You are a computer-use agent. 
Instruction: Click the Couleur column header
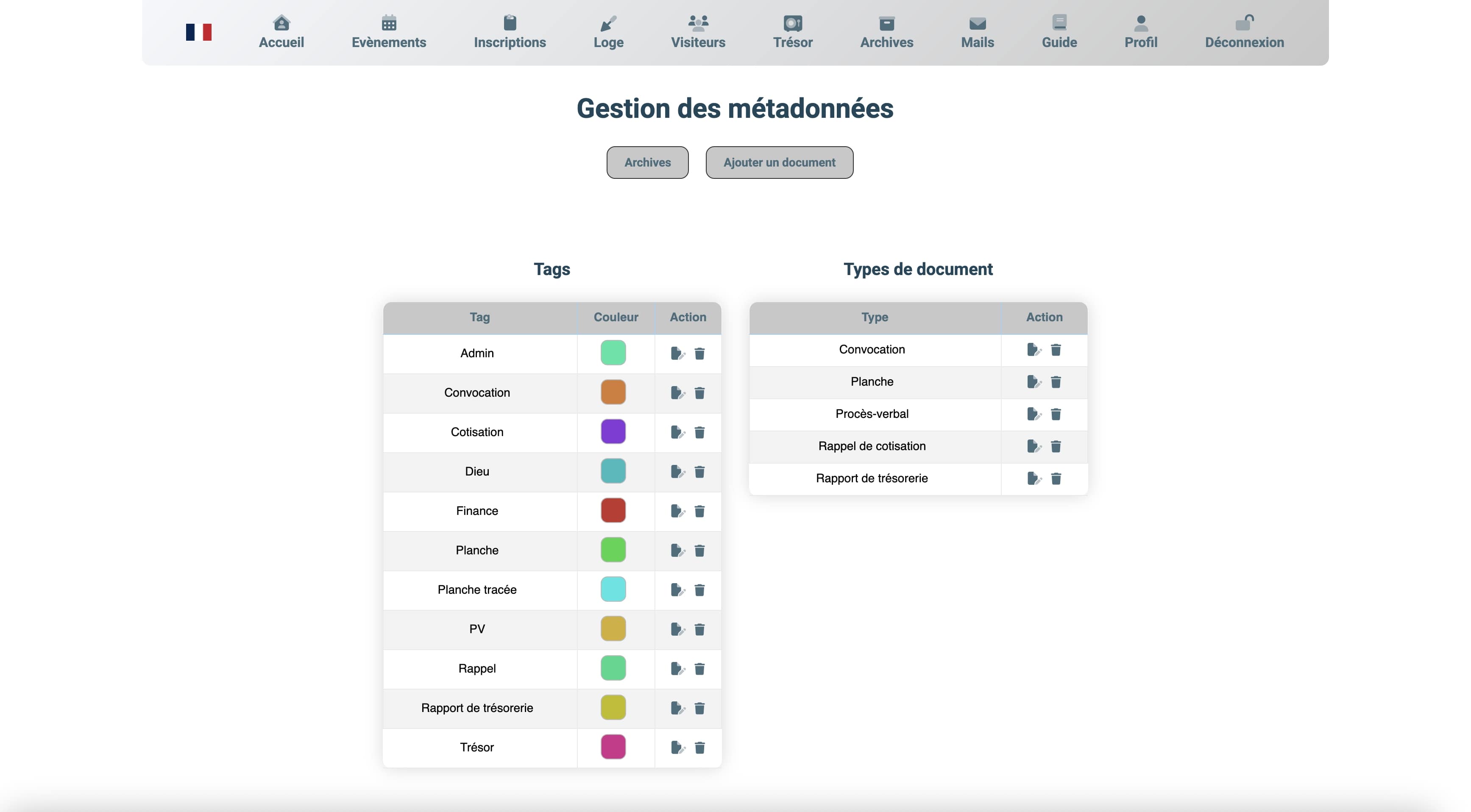(x=616, y=317)
